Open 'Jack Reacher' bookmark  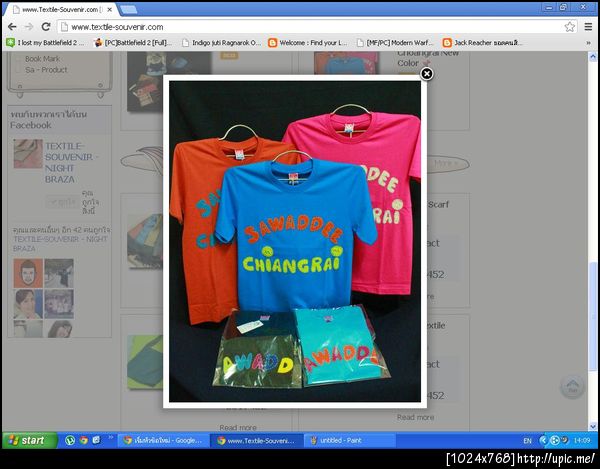(x=482, y=43)
